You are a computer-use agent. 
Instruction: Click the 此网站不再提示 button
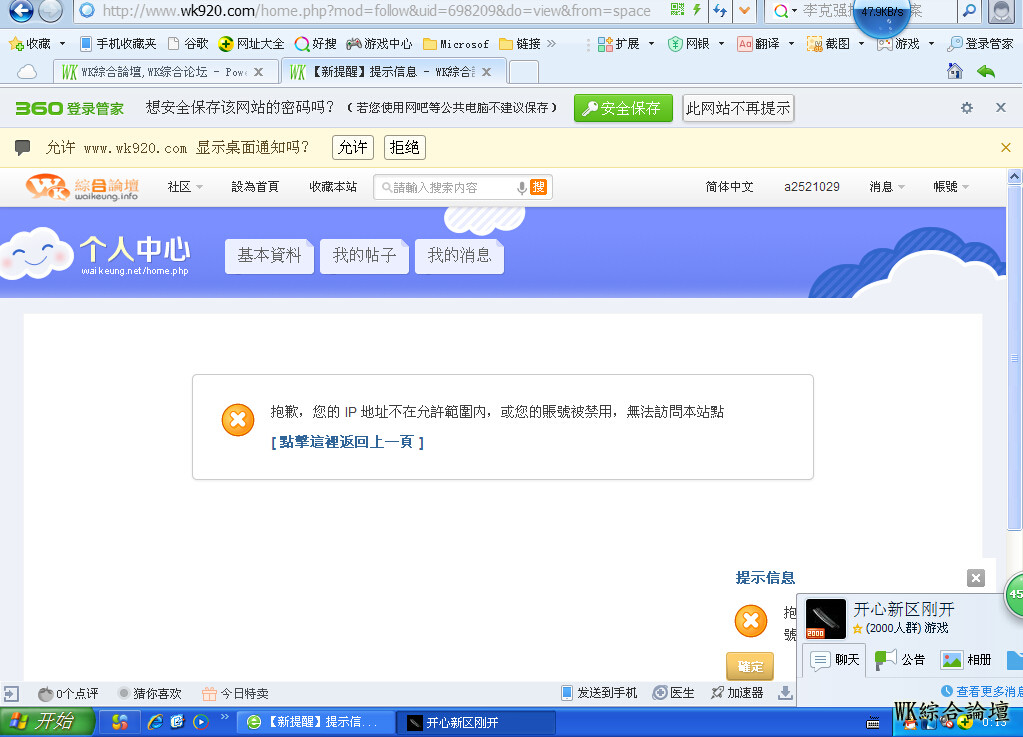[x=738, y=108]
